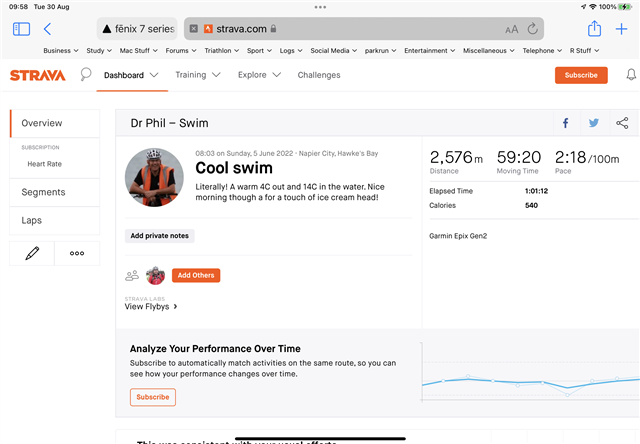The image size is (640, 444).
Task: Expand the Forums bookmarks folder
Action: 181,51
